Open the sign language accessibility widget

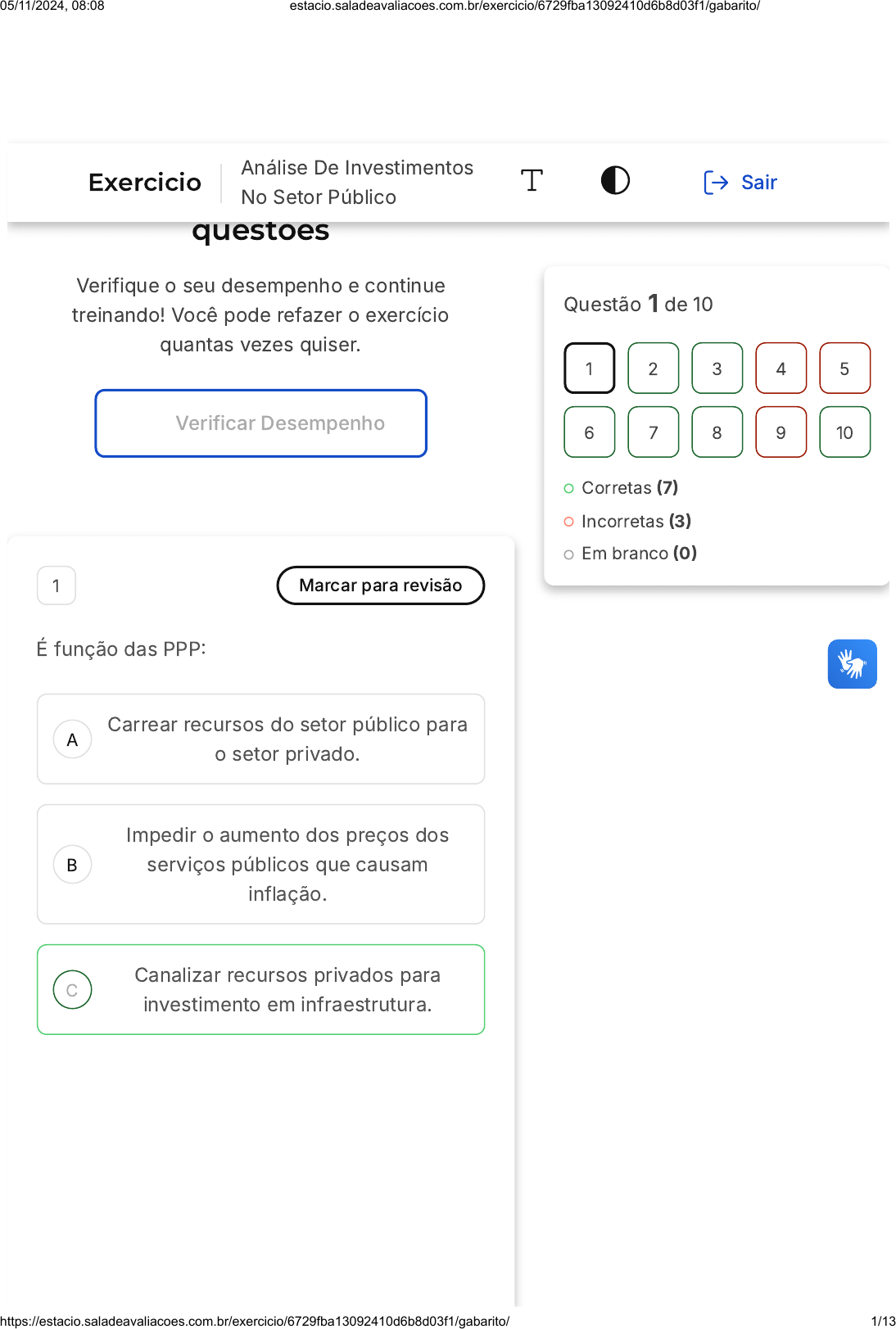852,663
